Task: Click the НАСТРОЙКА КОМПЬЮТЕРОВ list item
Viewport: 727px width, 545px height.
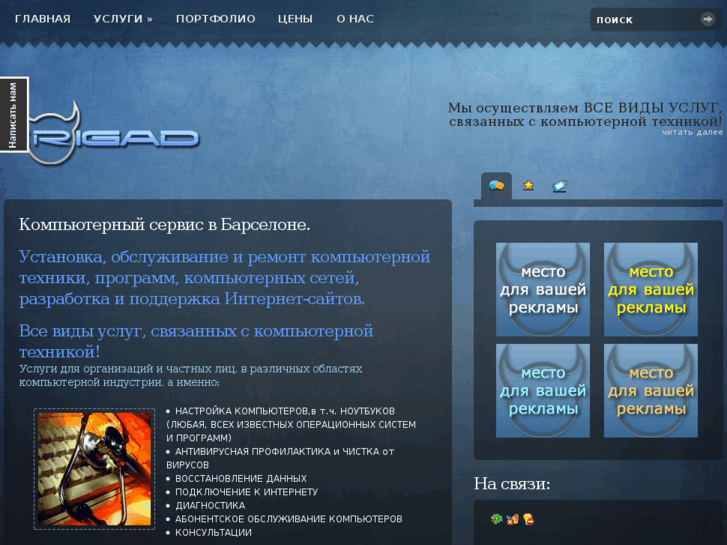Action: (291, 424)
